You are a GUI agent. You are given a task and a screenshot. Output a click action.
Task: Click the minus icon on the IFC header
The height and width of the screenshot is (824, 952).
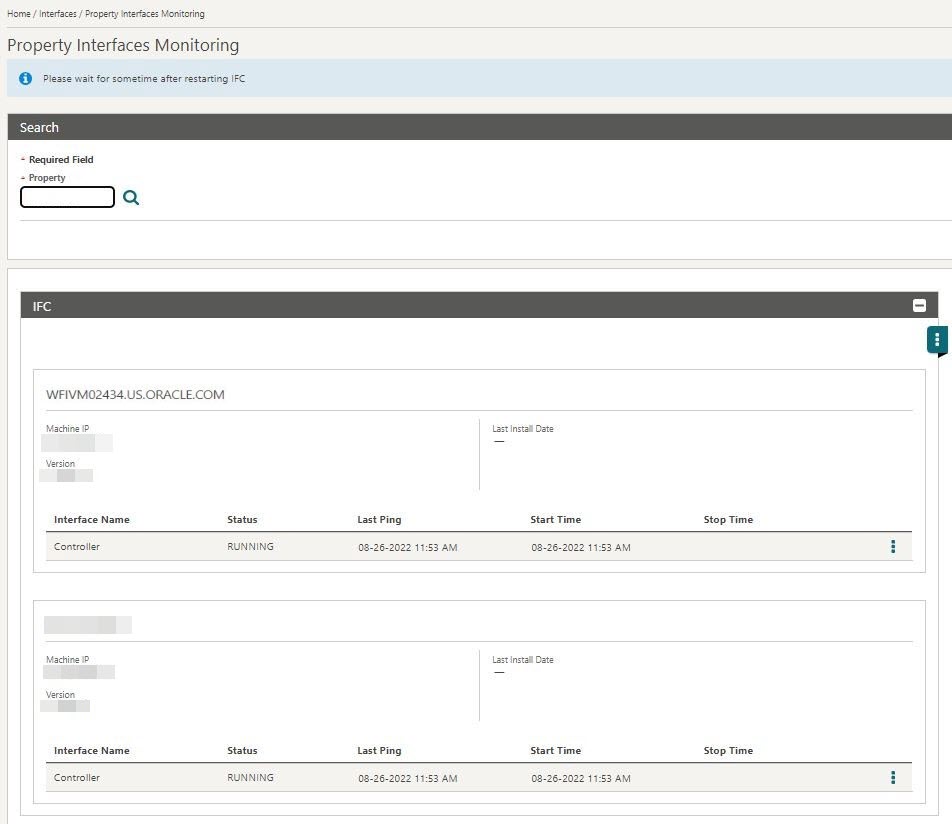click(919, 305)
